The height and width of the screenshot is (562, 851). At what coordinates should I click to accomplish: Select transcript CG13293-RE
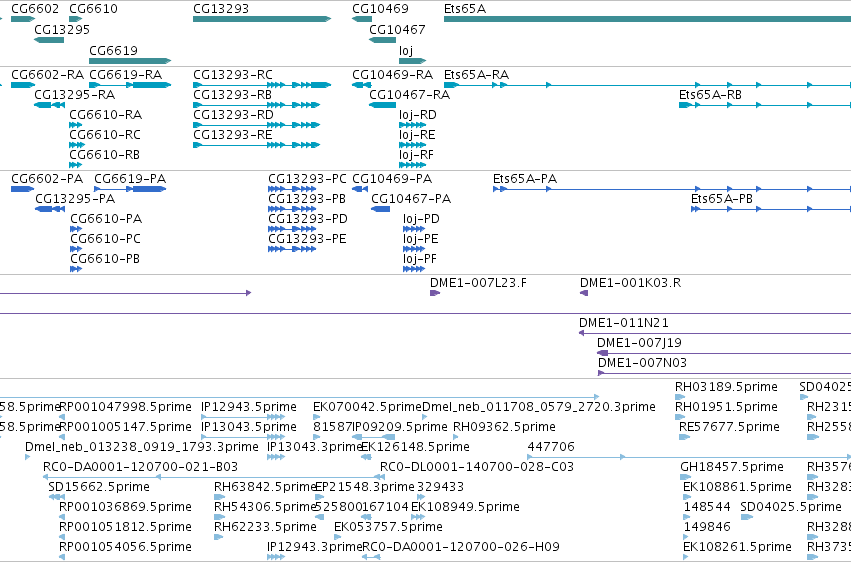257,145
